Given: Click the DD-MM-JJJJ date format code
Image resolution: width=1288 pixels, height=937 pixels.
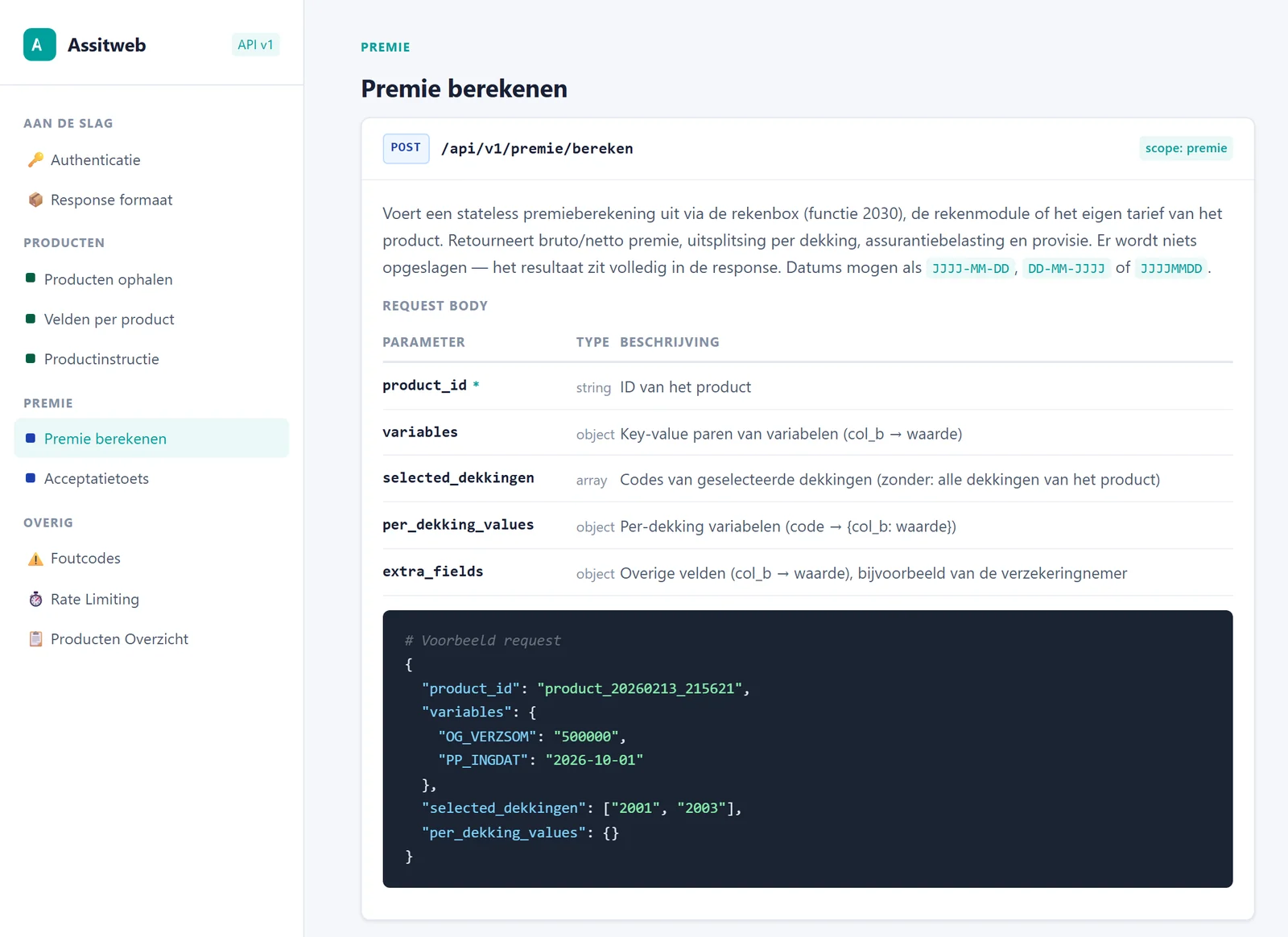Looking at the screenshot, I should [x=1066, y=268].
